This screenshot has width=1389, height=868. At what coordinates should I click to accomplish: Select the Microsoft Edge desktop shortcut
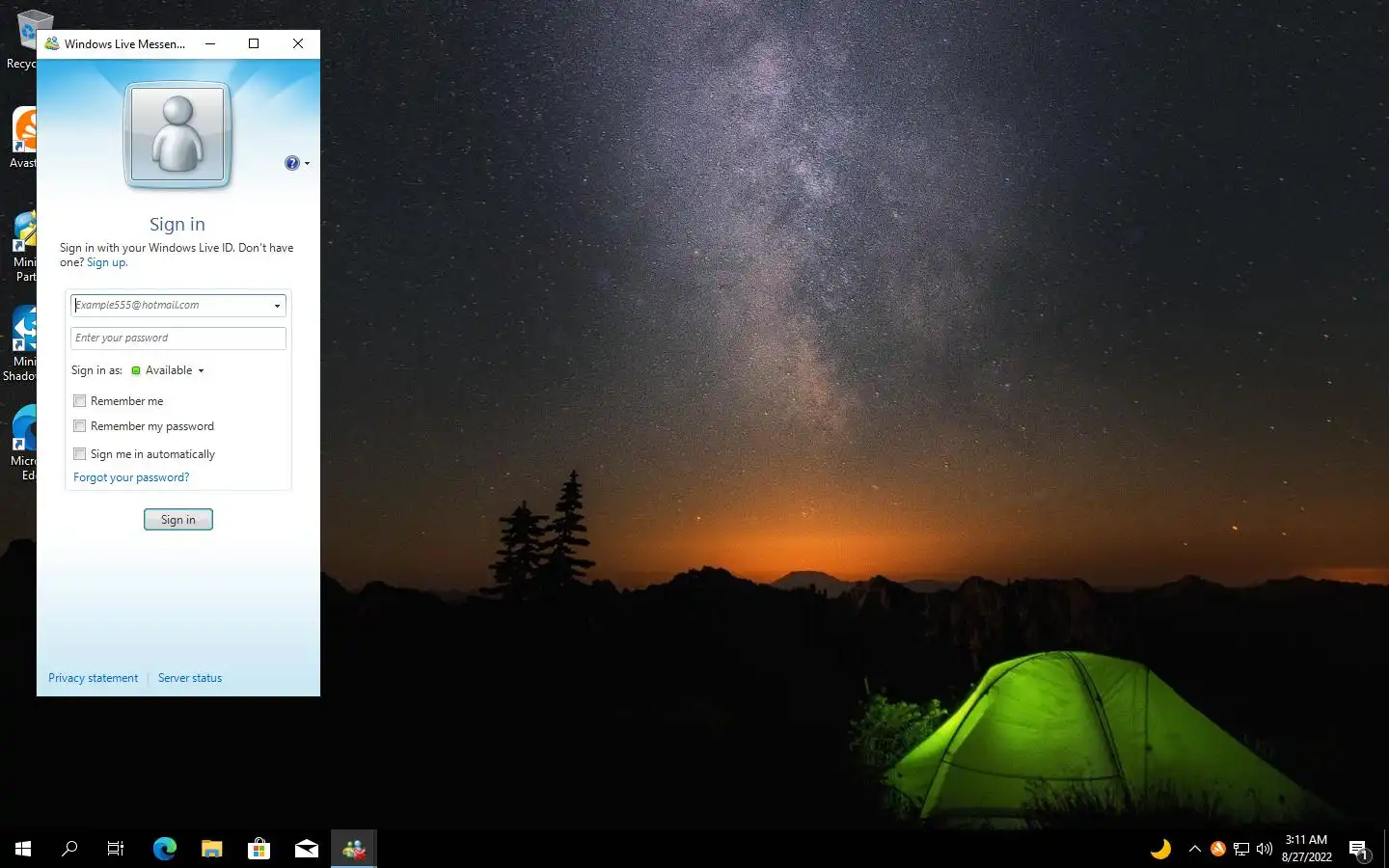point(21,443)
